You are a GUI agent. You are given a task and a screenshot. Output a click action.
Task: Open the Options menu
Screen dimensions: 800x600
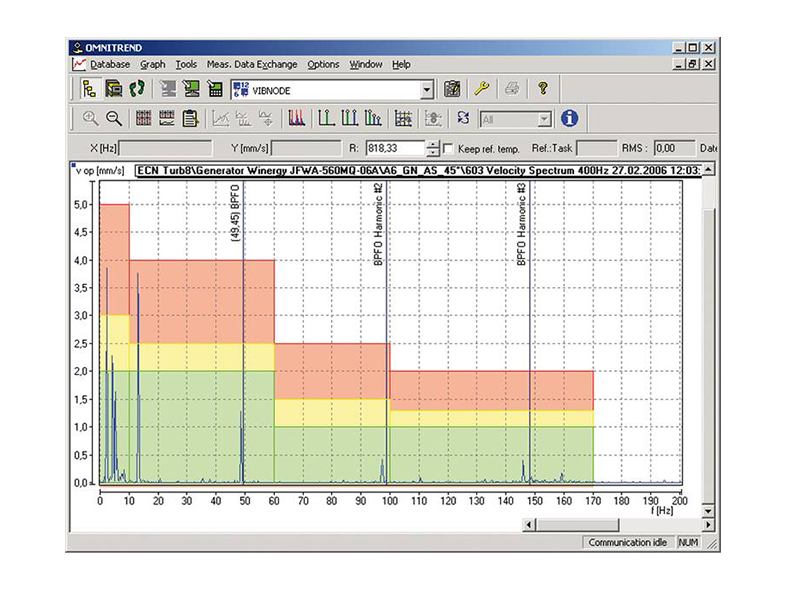pos(323,64)
